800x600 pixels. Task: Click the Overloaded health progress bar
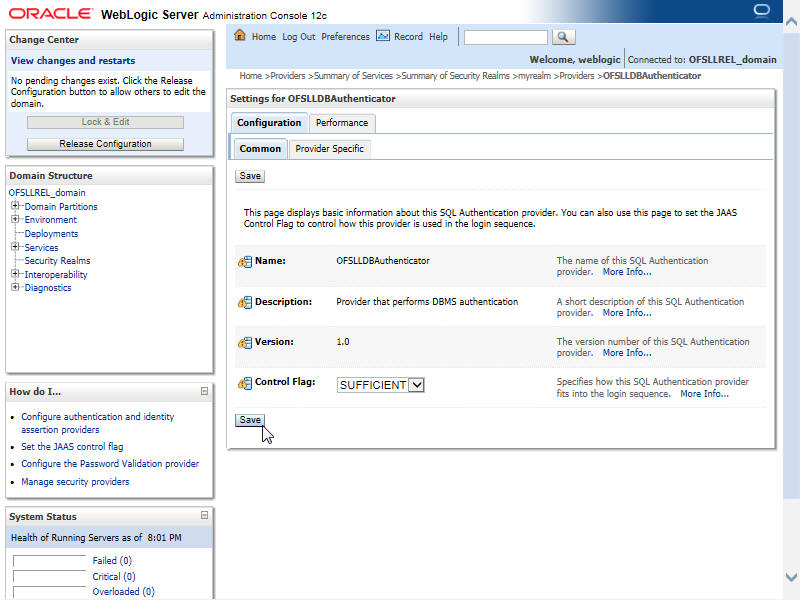(49, 592)
